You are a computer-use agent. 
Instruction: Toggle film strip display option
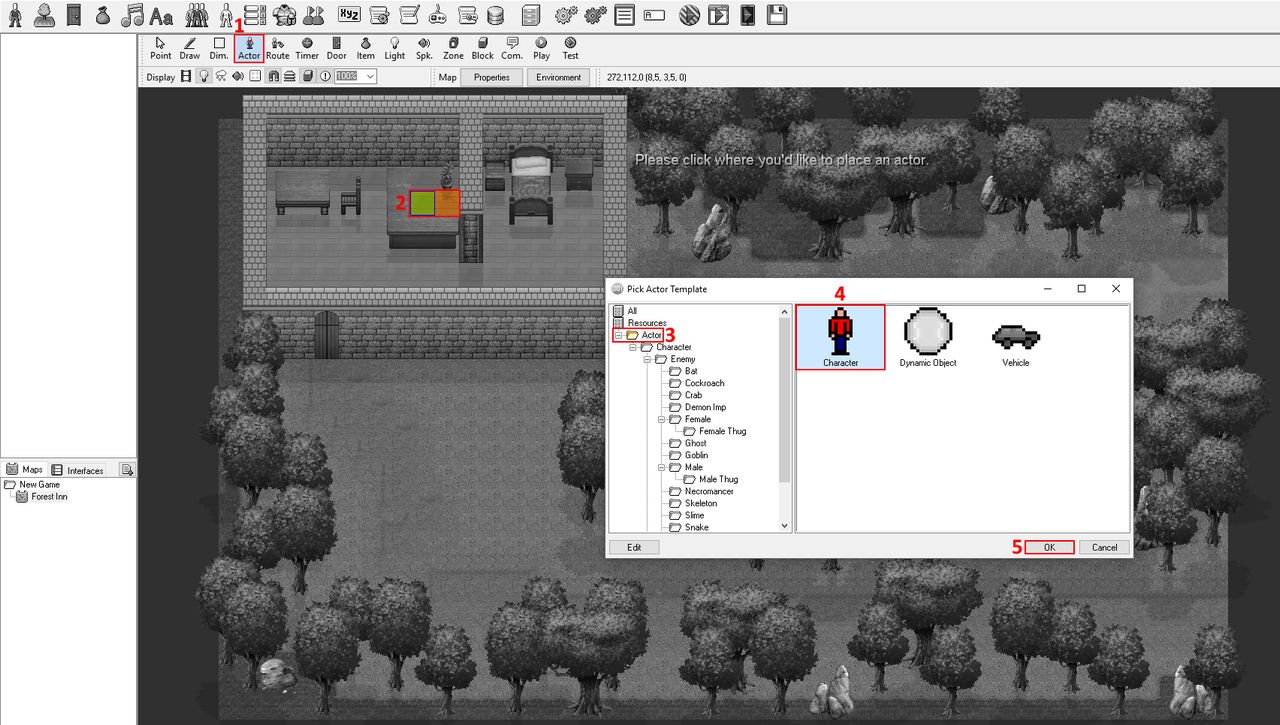[x=186, y=77]
